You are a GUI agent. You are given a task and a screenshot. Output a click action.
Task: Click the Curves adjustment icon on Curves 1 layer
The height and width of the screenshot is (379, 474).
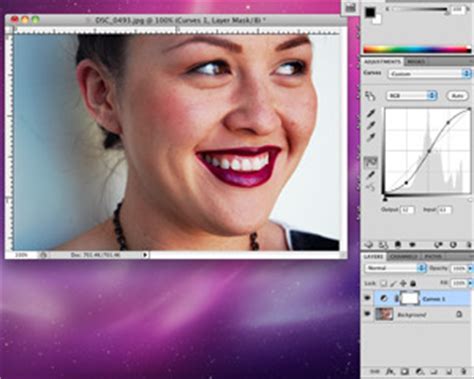pos(384,299)
